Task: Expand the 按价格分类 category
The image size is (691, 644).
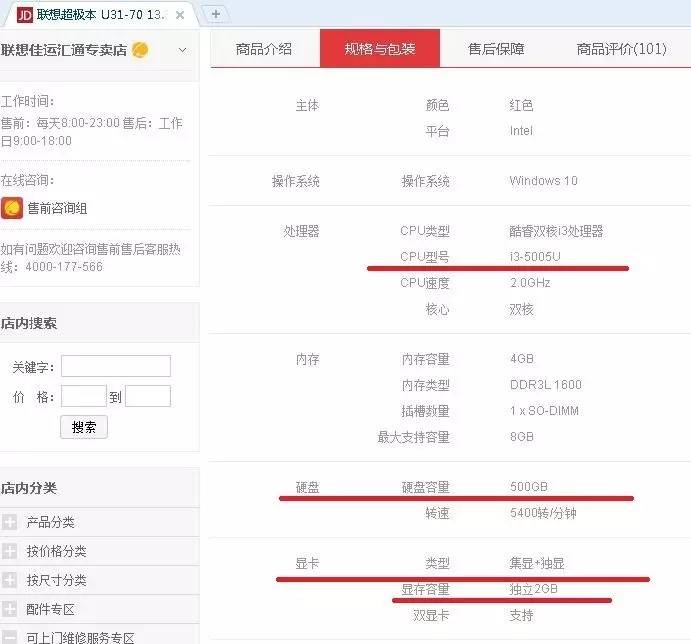Action: coord(9,551)
